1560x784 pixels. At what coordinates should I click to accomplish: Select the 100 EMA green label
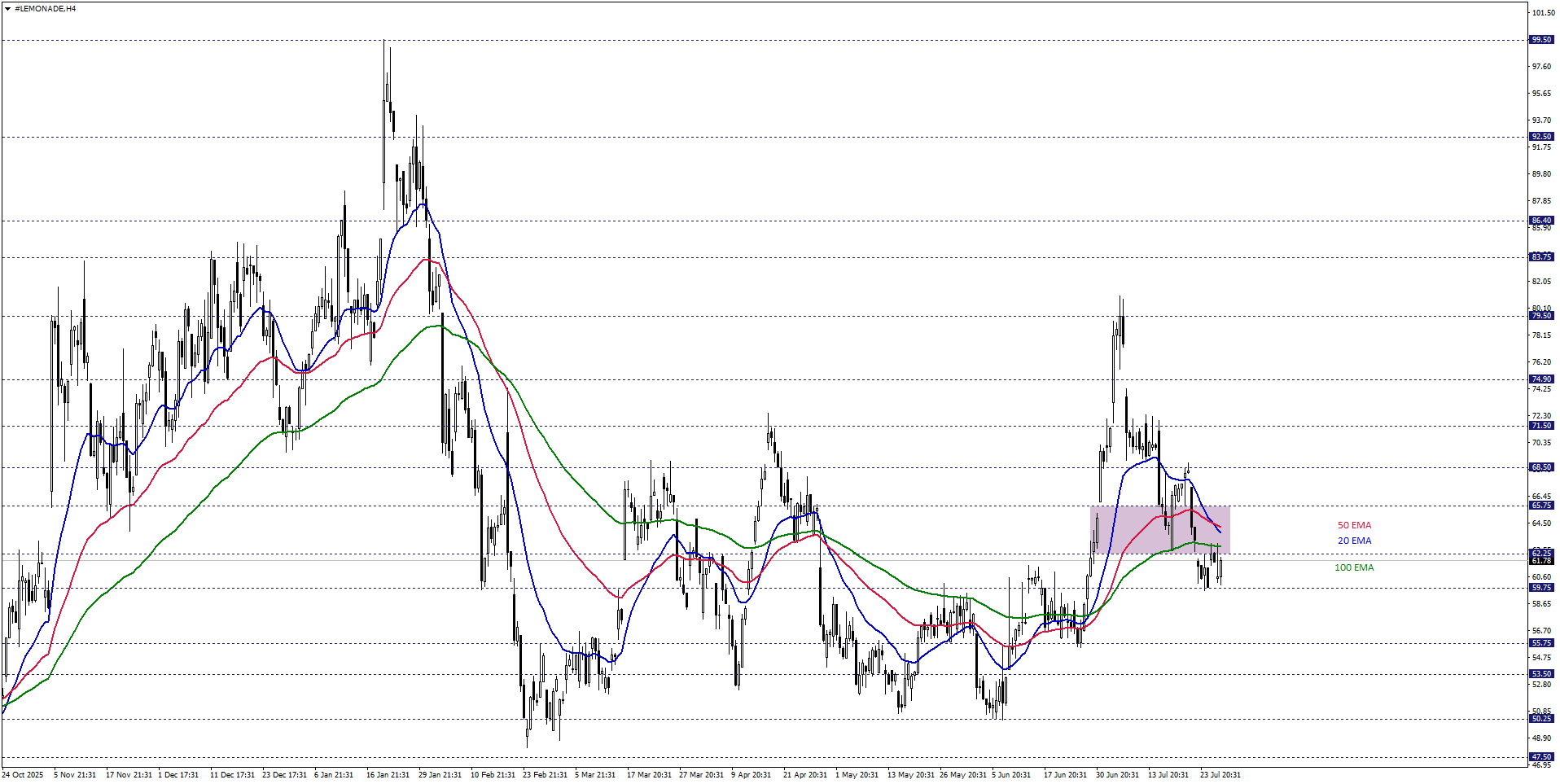coord(1353,567)
